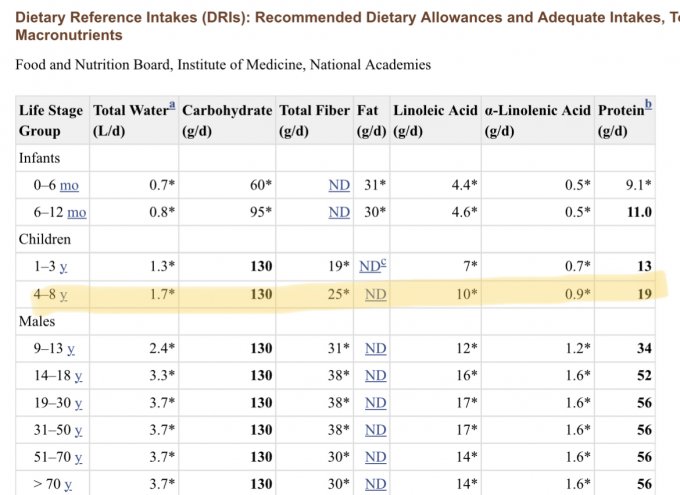Open the Fat ND link for males 14–18 y

[x=376, y=375]
